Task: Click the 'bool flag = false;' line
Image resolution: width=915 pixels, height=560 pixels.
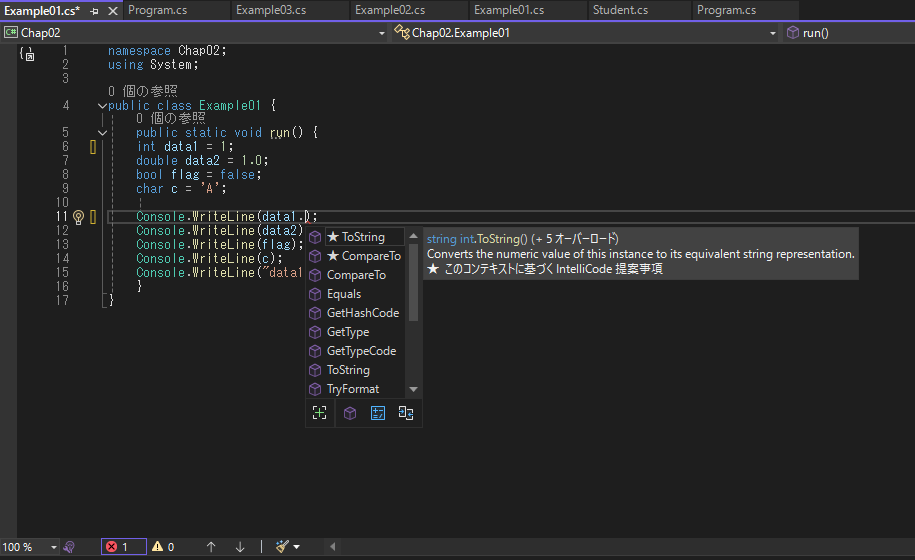Action: point(198,175)
